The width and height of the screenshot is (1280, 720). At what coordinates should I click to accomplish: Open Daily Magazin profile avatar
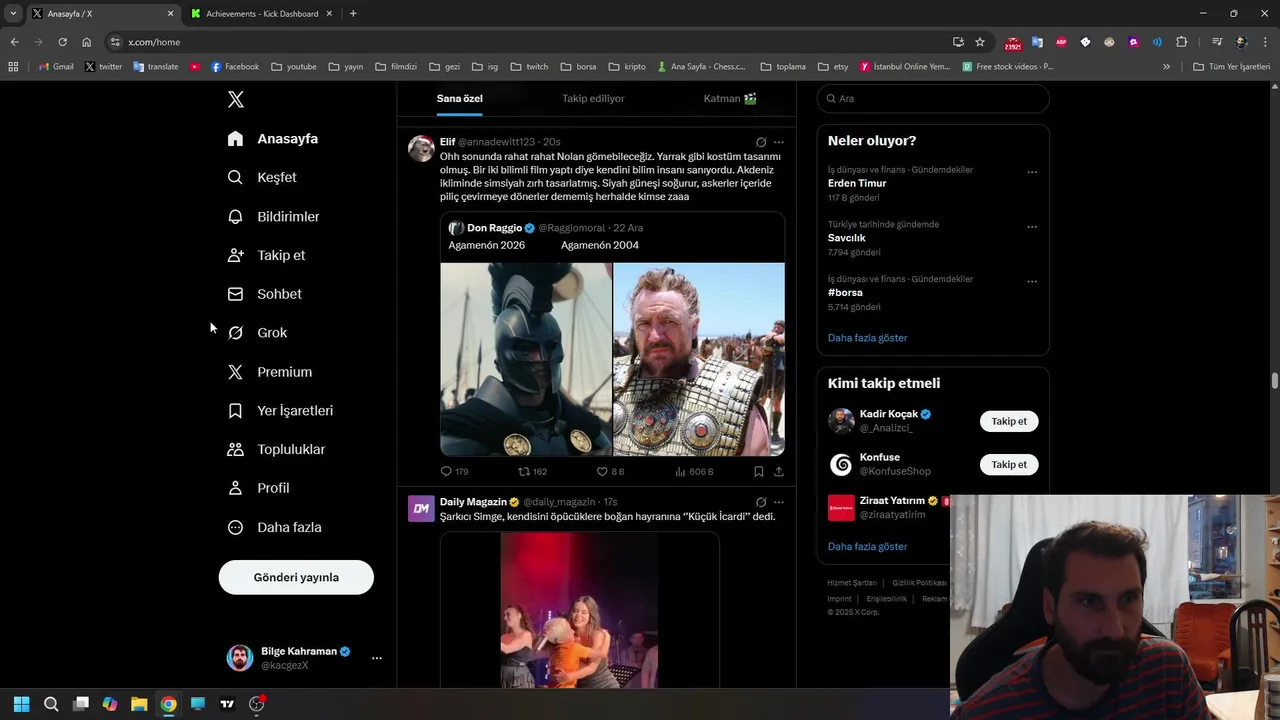click(421, 509)
